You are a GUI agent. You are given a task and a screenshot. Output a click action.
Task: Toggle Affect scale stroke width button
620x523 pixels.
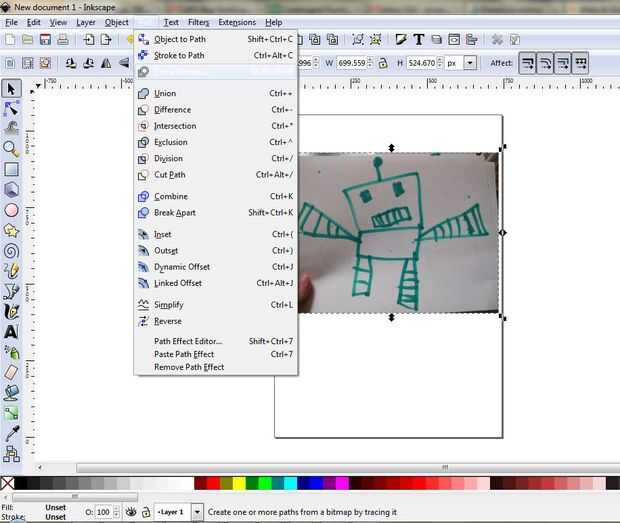[x=527, y=63]
